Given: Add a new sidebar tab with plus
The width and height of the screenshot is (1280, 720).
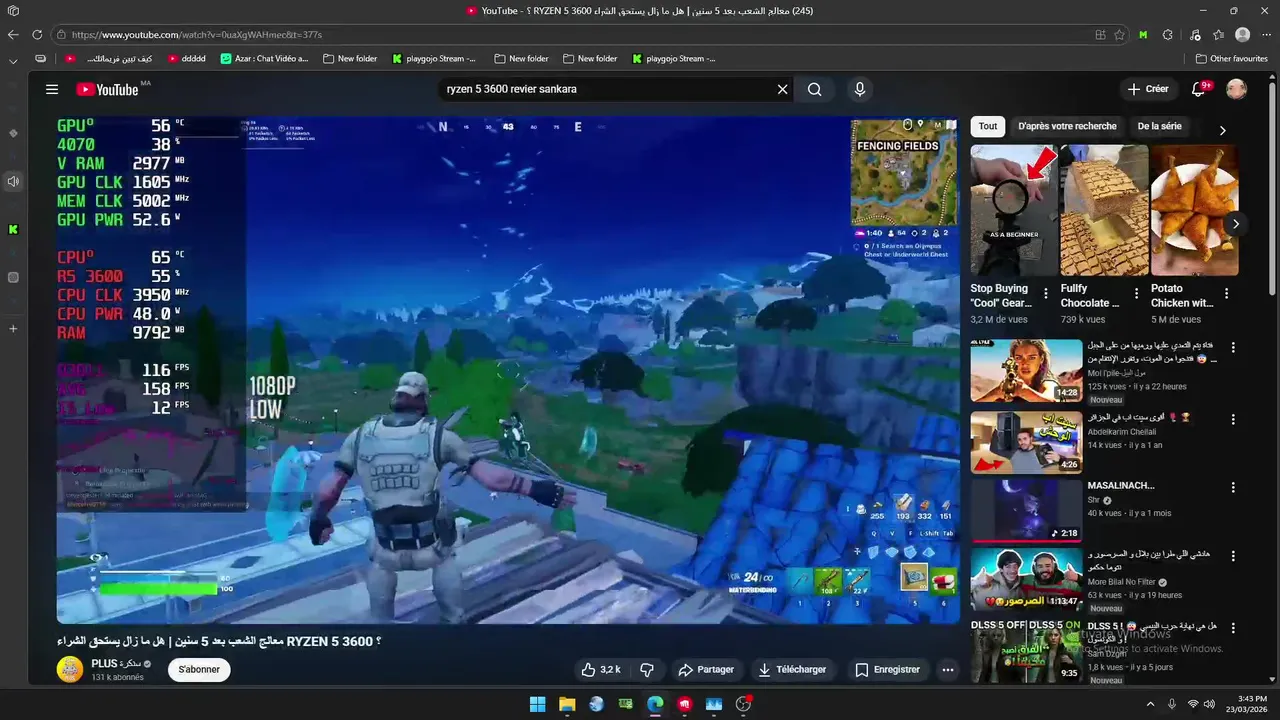Looking at the screenshot, I should point(13,328).
